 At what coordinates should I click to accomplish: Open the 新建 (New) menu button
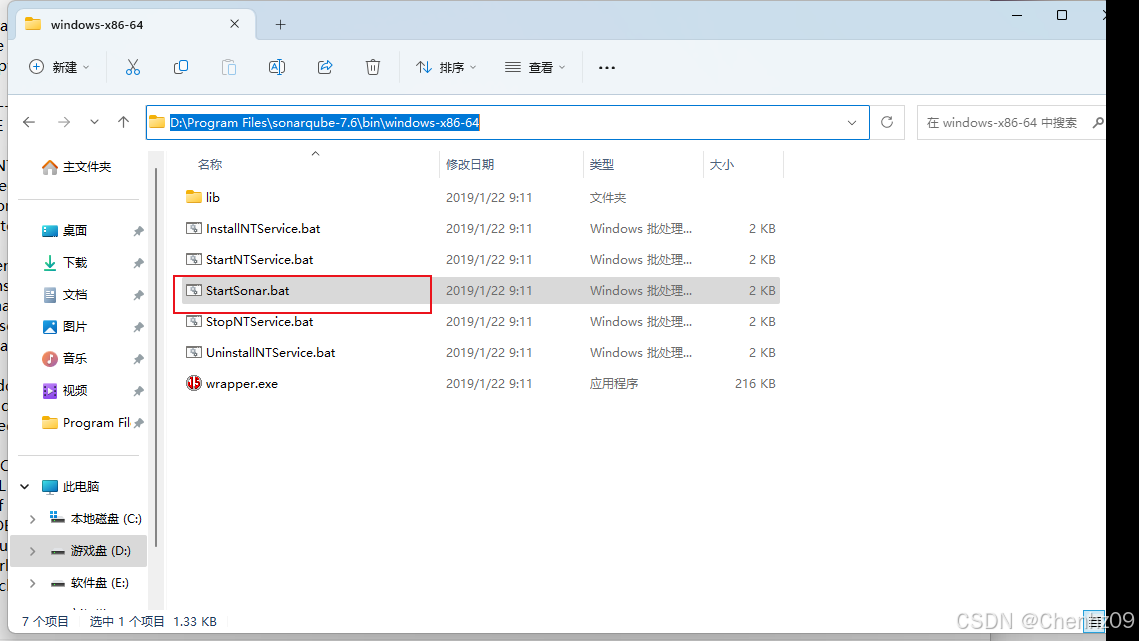(x=59, y=67)
